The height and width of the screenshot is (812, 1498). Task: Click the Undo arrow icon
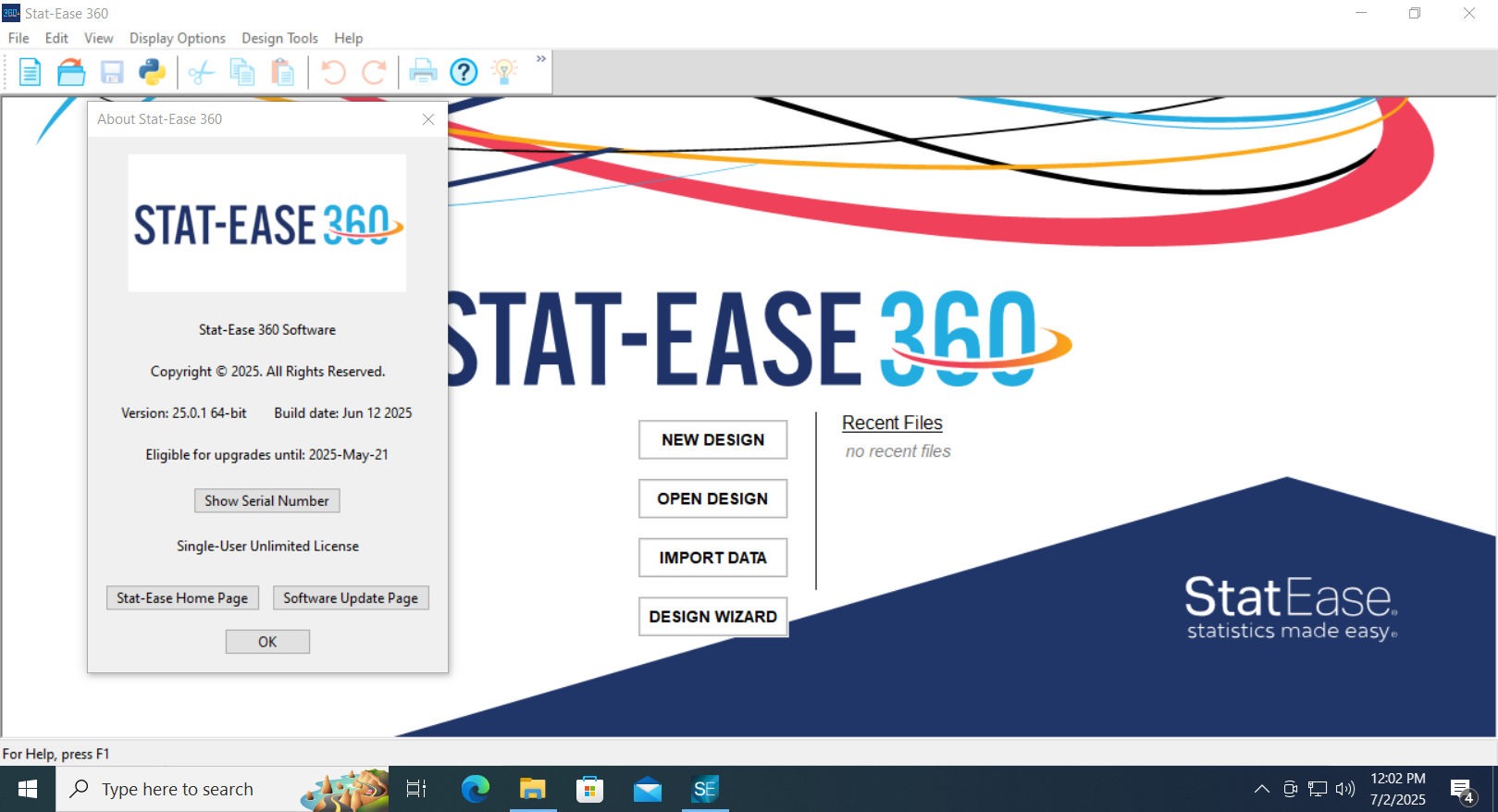tap(333, 71)
